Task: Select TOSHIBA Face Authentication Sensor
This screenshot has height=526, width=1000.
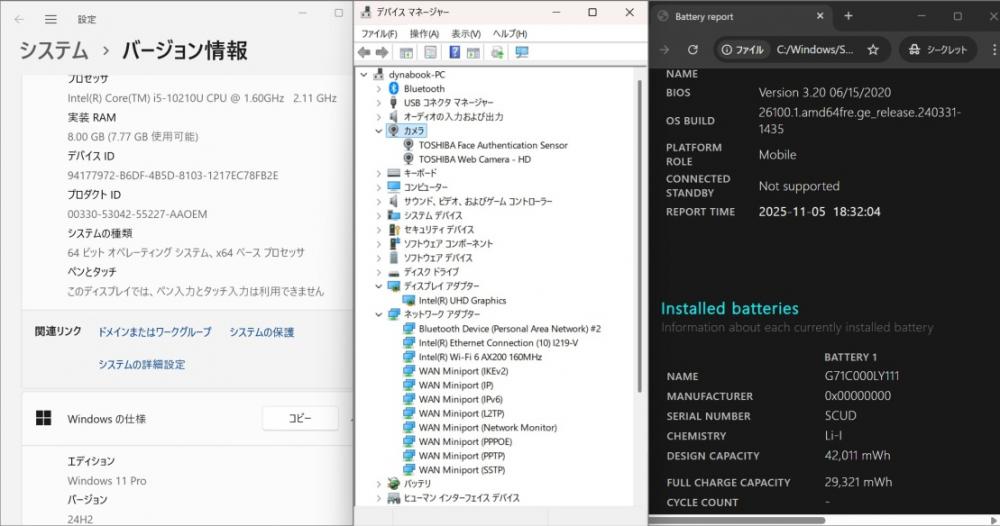Action: pyautogui.click(x=493, y=145)
